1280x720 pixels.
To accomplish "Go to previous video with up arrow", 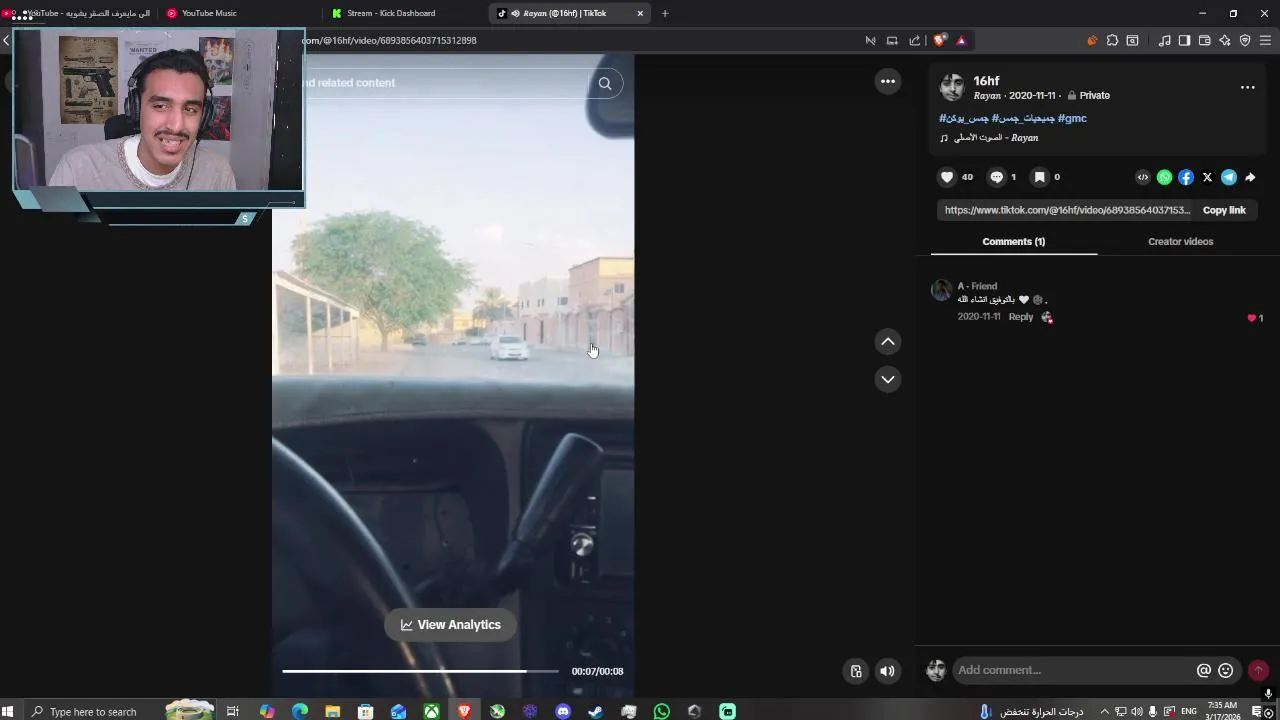I will coord(888,342).
